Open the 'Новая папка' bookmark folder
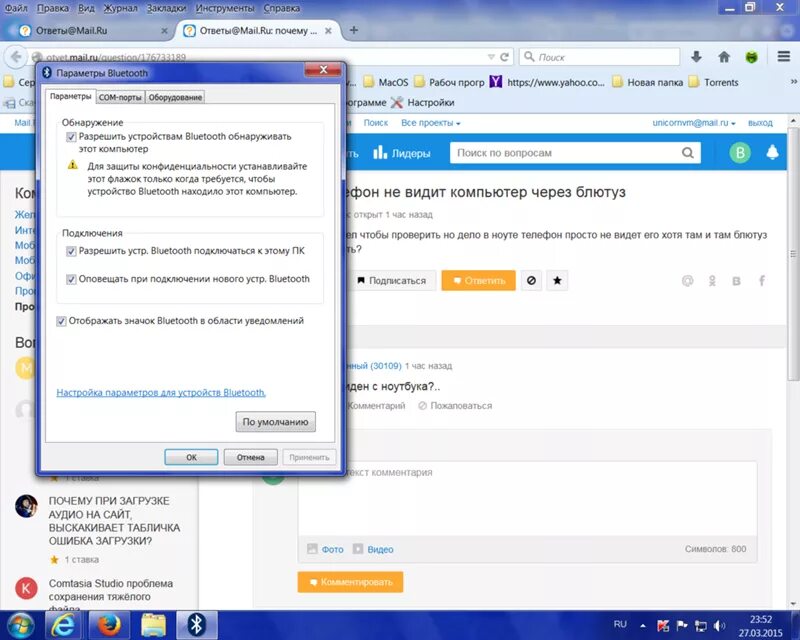The image size is (800, 640). [x=647, y=82]
